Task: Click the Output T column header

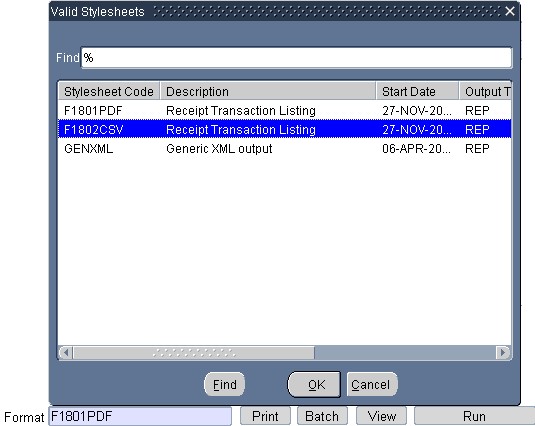Action: (x=486, y=91)
